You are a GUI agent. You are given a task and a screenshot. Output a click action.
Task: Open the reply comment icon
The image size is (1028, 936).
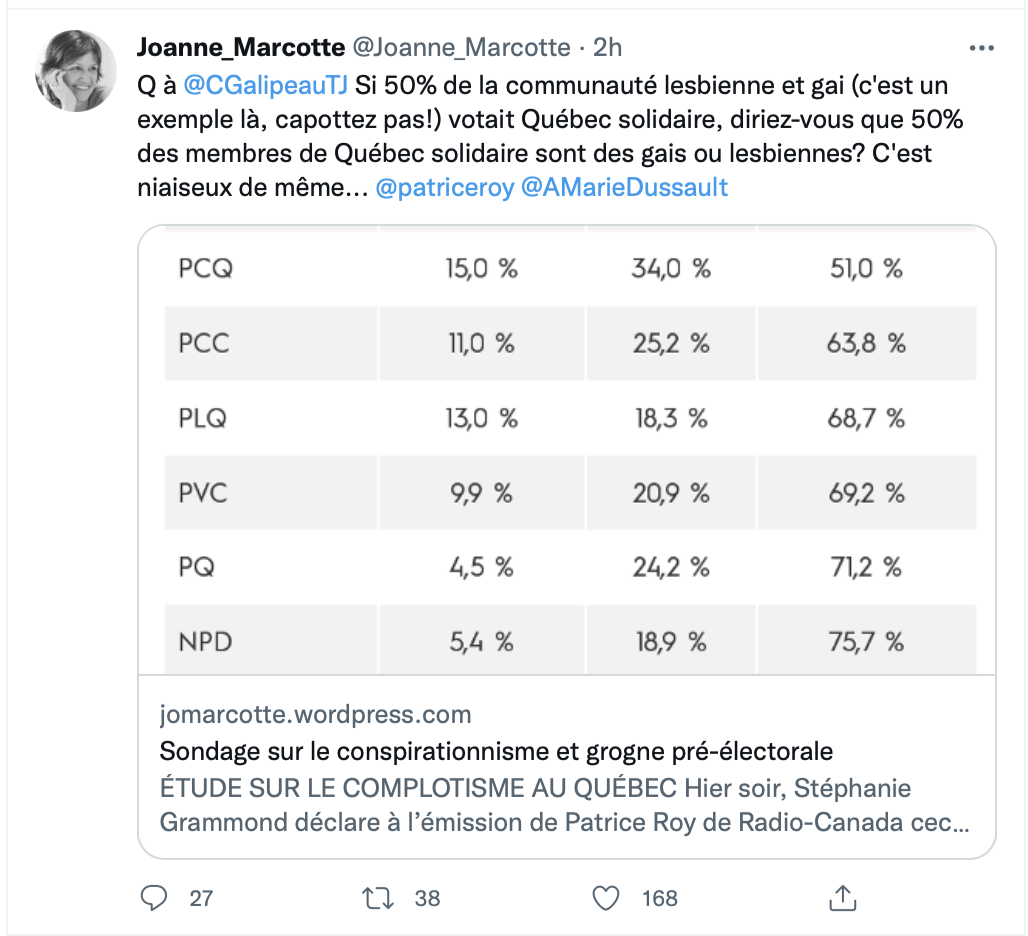pos(154,897)
